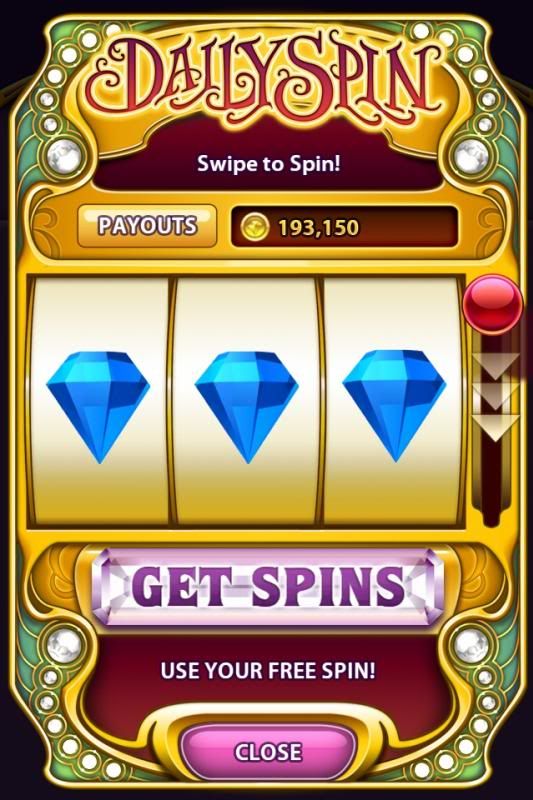
Task: Click the red lever knob
Action: pos(493,304)
